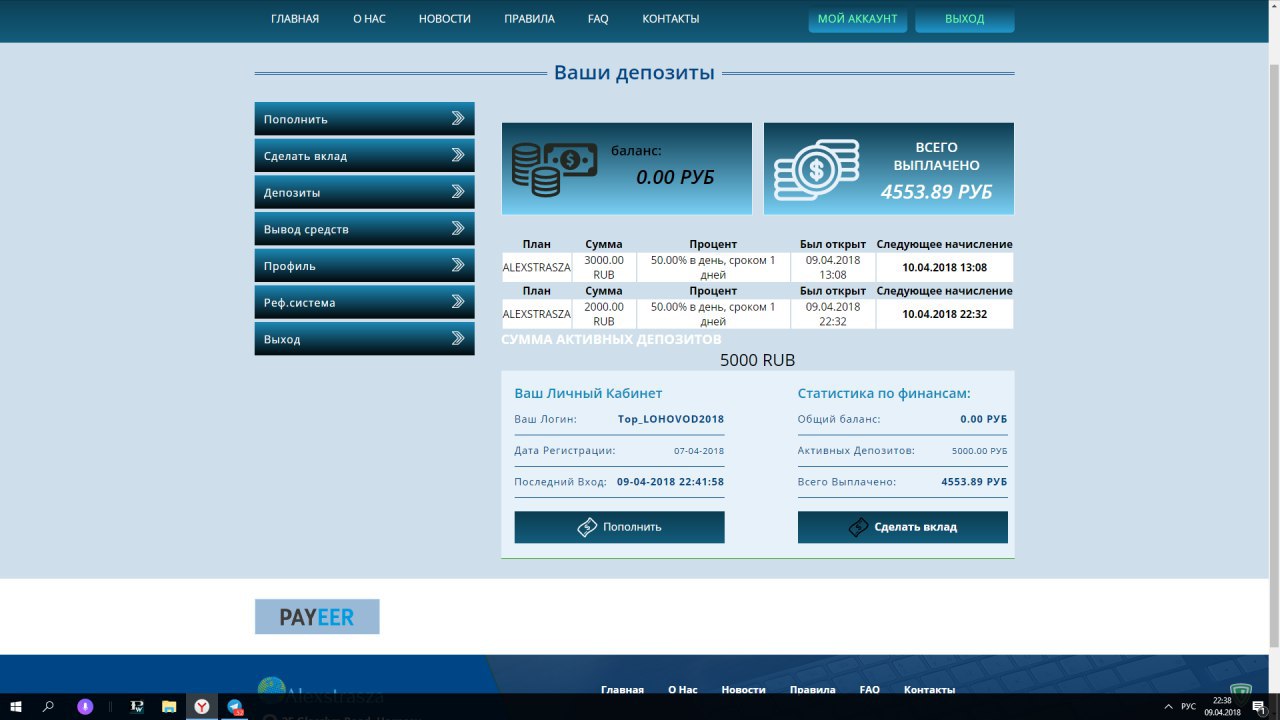Image resolution: width=1280 pixels, height=720 pixels.
Task: Click the footer Главная link
Action: [622, 689]
